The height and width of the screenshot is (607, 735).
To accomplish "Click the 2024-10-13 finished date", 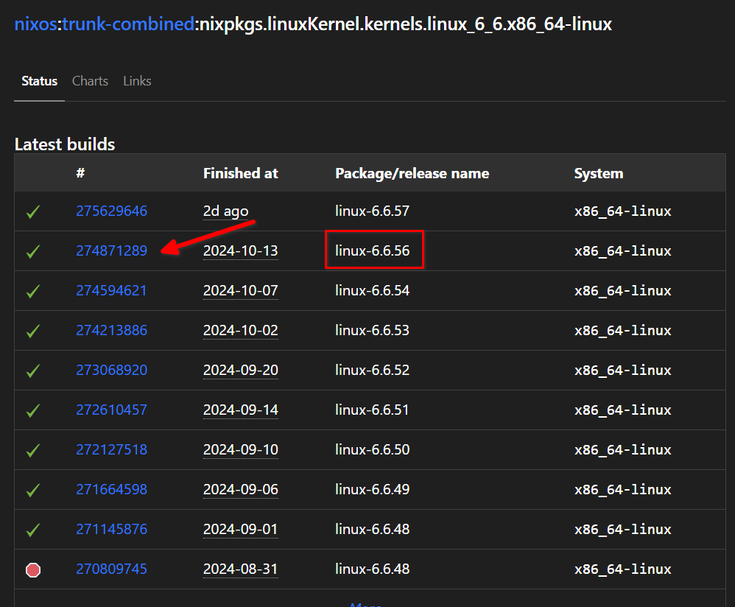I will point(240,251).
